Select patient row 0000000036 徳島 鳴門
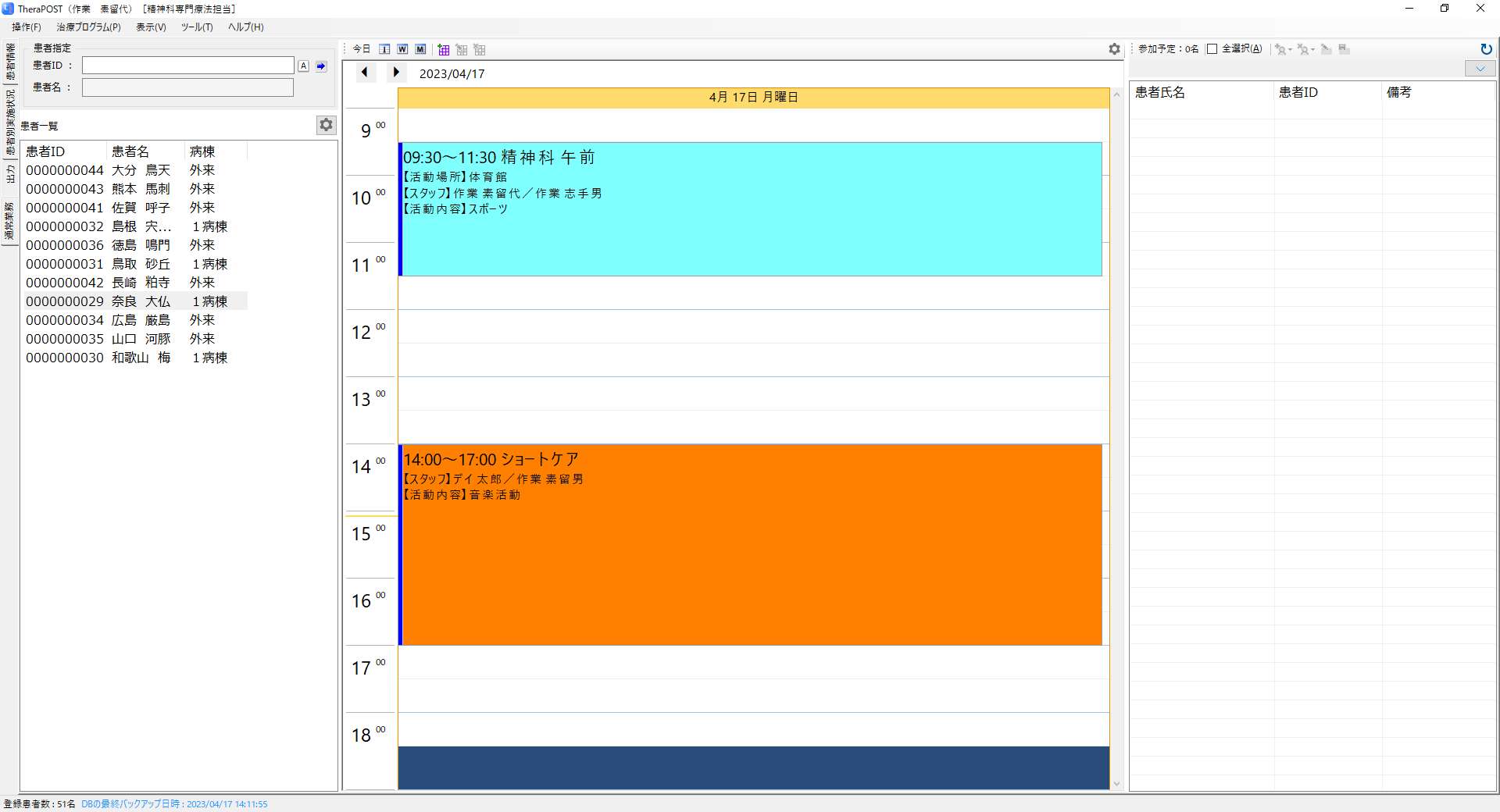The height and width of the screenshot is (812, 1500). tap(134, 245)
